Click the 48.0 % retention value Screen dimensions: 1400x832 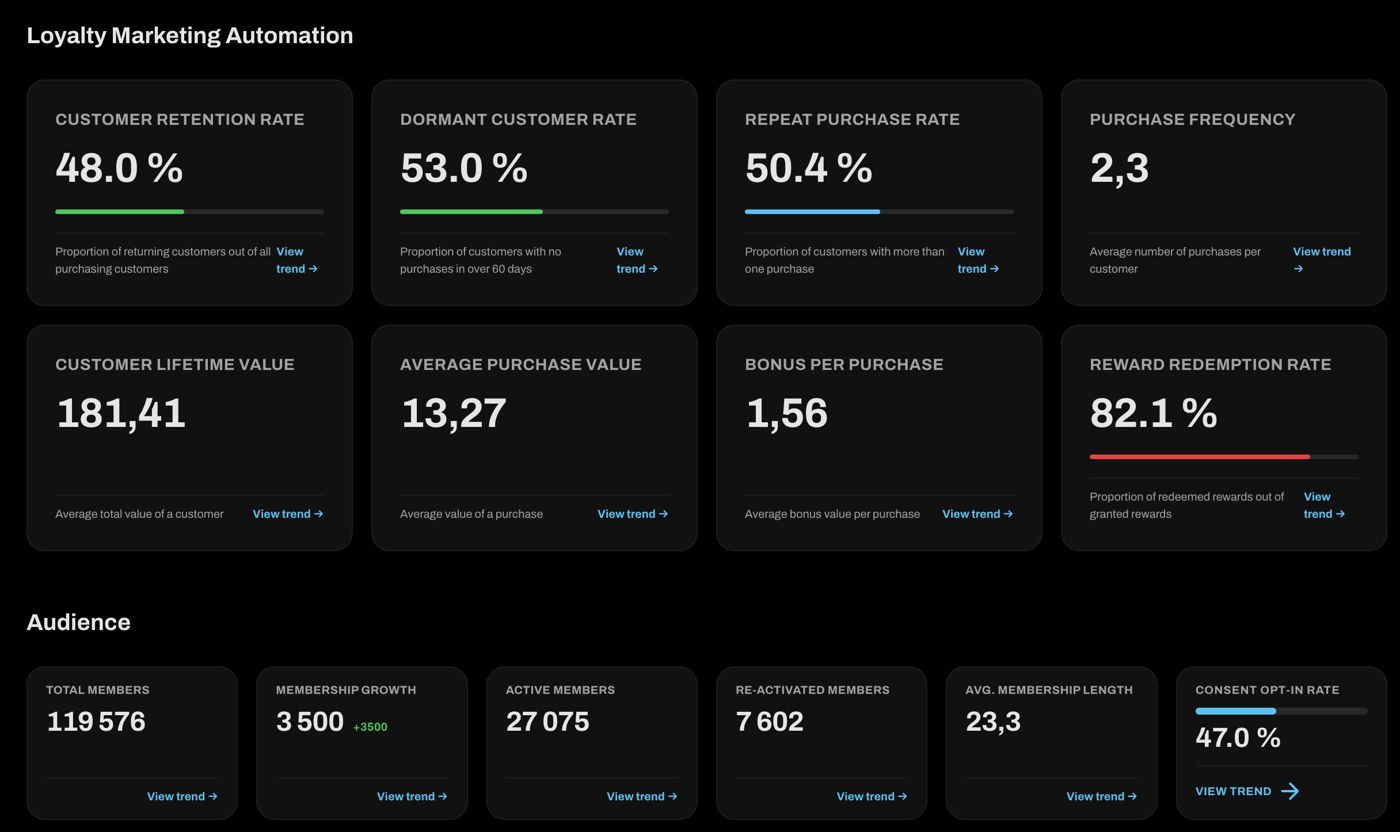(x=119, y=168)
